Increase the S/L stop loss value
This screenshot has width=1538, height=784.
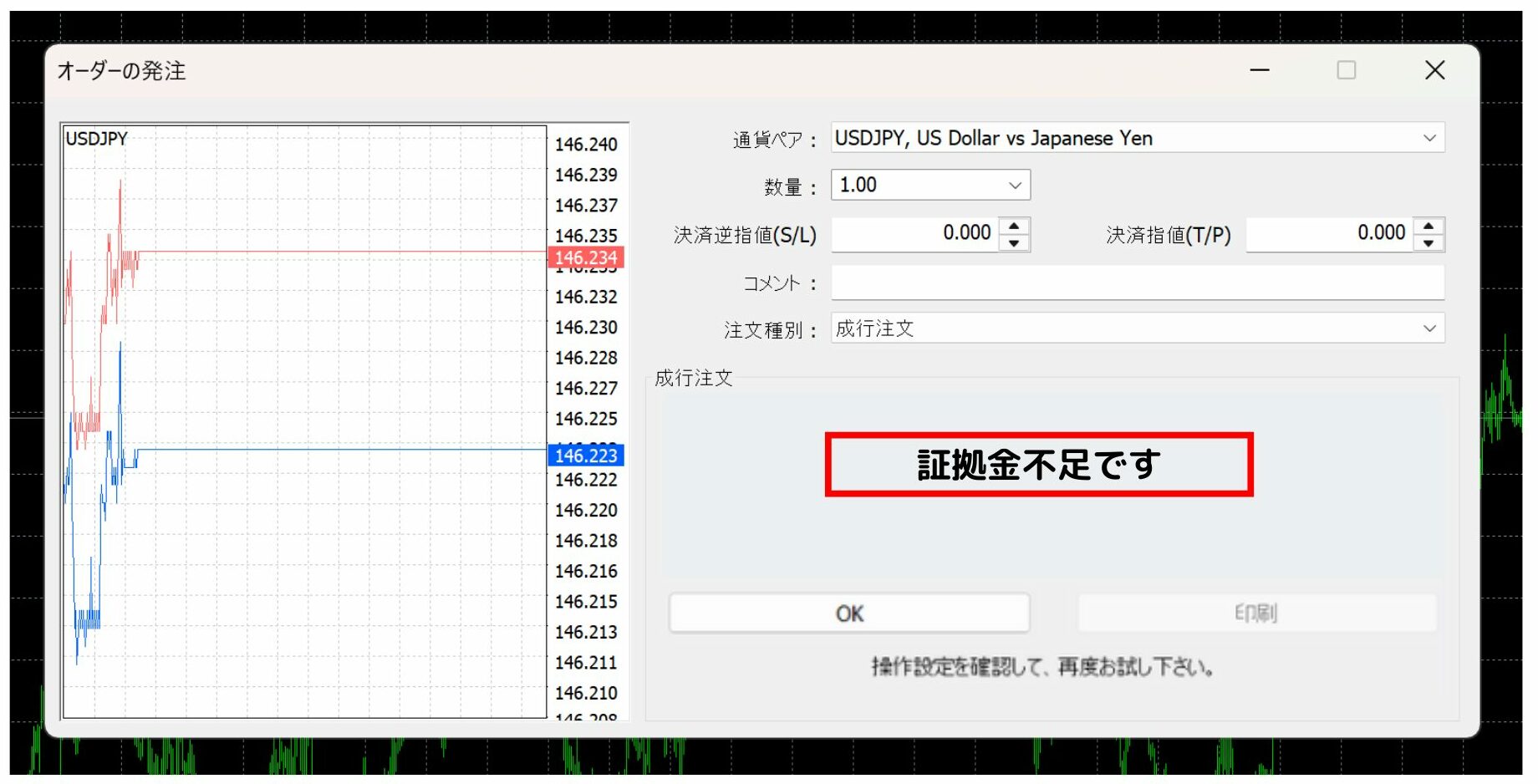pyautogui.click(x=1014, y=226)
